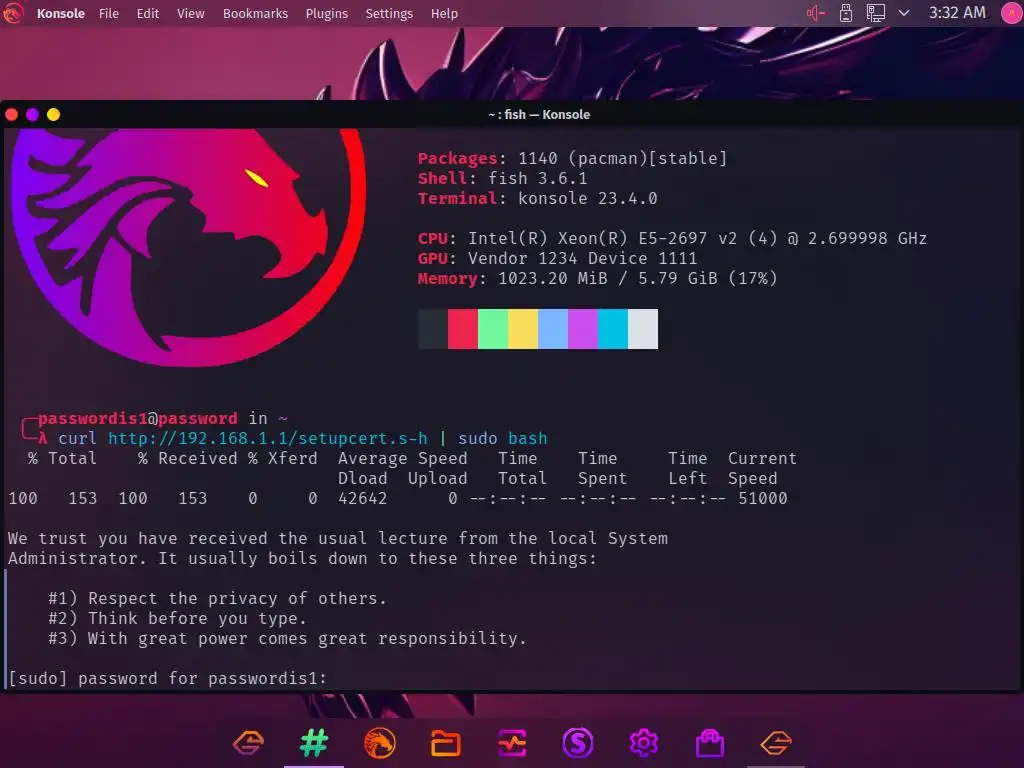
Task: Click the green color block
Action: tap(493, 329)
